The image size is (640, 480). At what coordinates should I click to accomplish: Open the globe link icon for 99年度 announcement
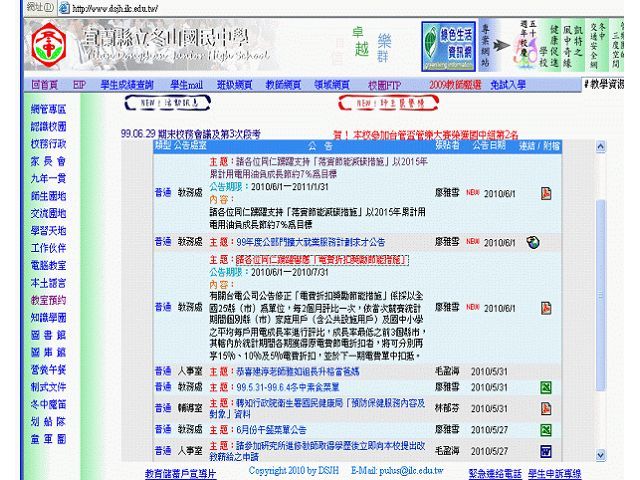coord(533,242)
